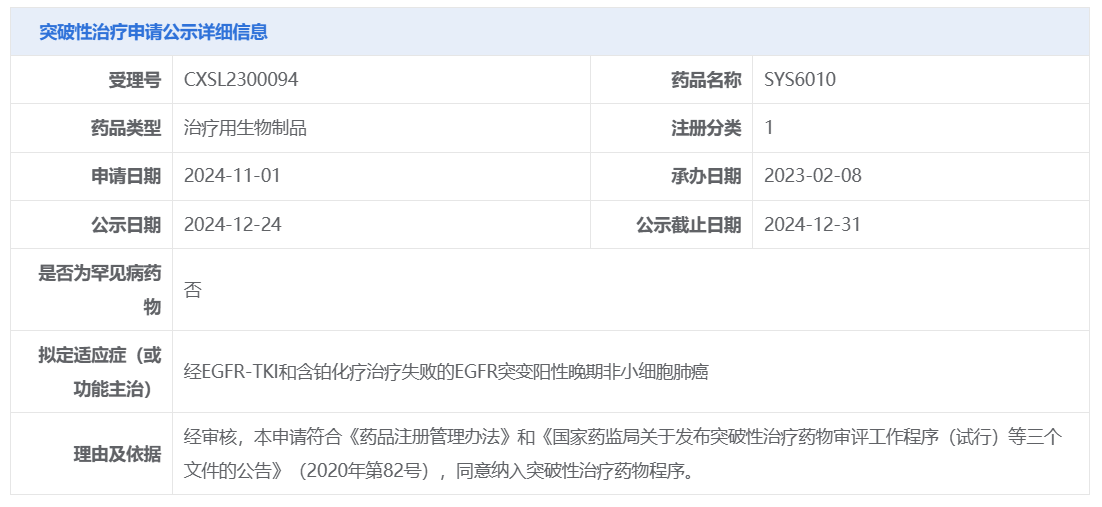The image size is (1102, 507).
Task: Click the 受理号 field label
Action: (x=134, y=80)
